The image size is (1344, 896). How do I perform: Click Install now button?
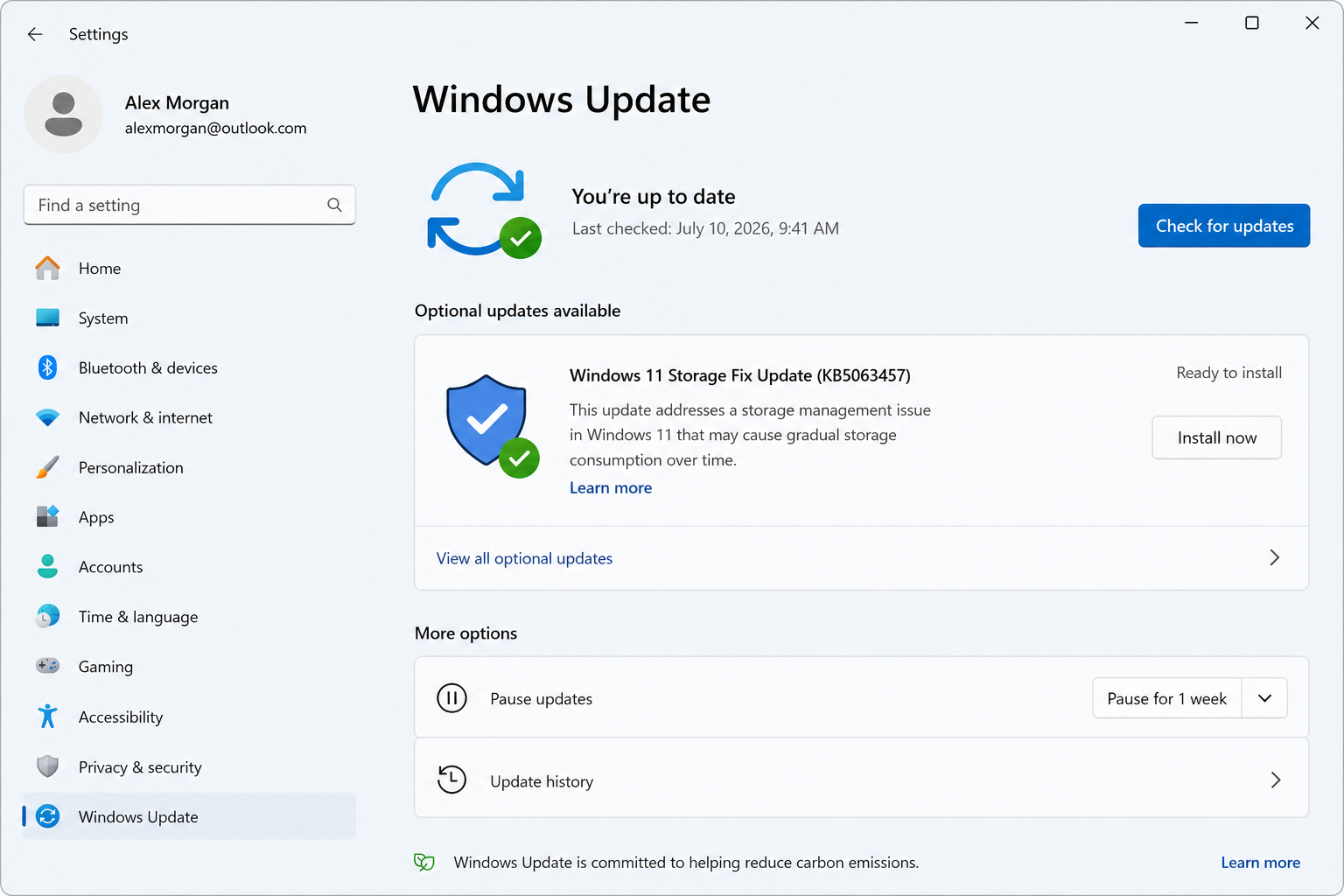1217,437
